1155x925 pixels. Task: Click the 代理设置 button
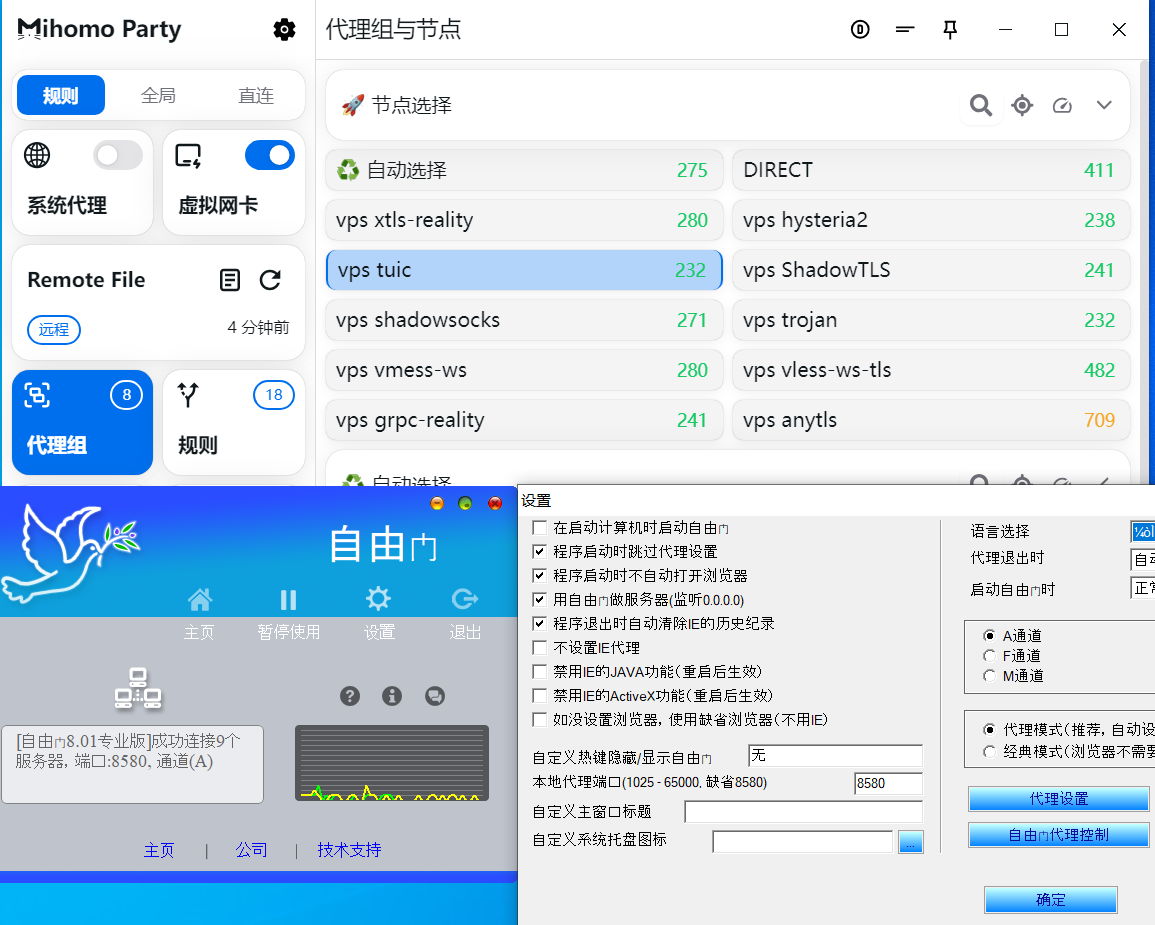click(1059, 799)
